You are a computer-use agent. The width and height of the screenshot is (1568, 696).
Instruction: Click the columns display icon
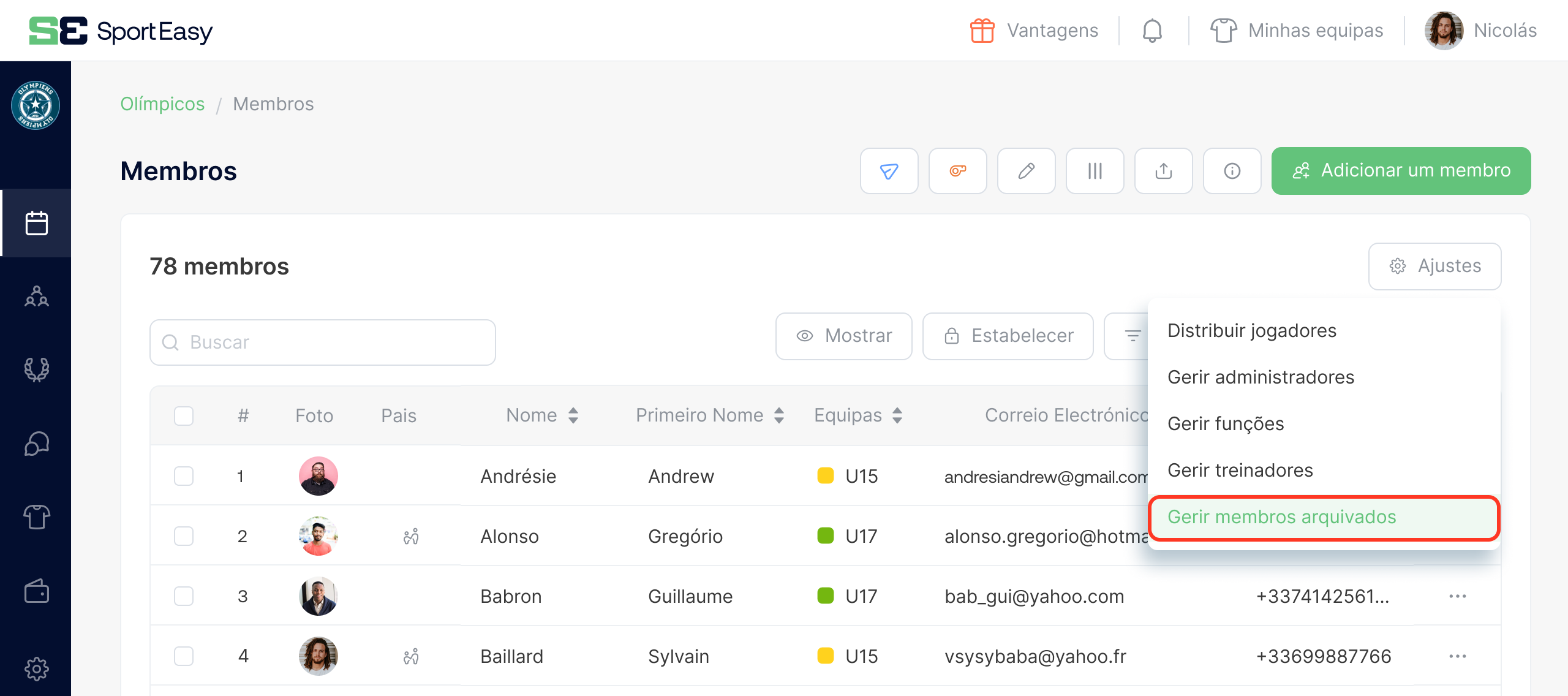point(1095,171)
